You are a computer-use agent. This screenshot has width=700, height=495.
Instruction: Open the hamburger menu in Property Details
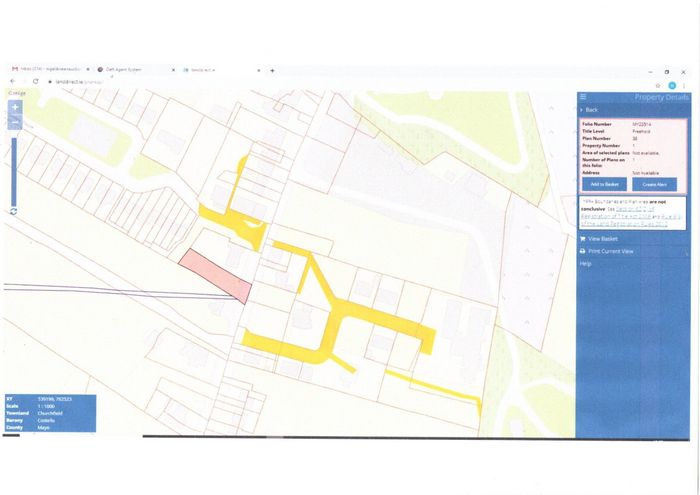[x=583, y=97]
